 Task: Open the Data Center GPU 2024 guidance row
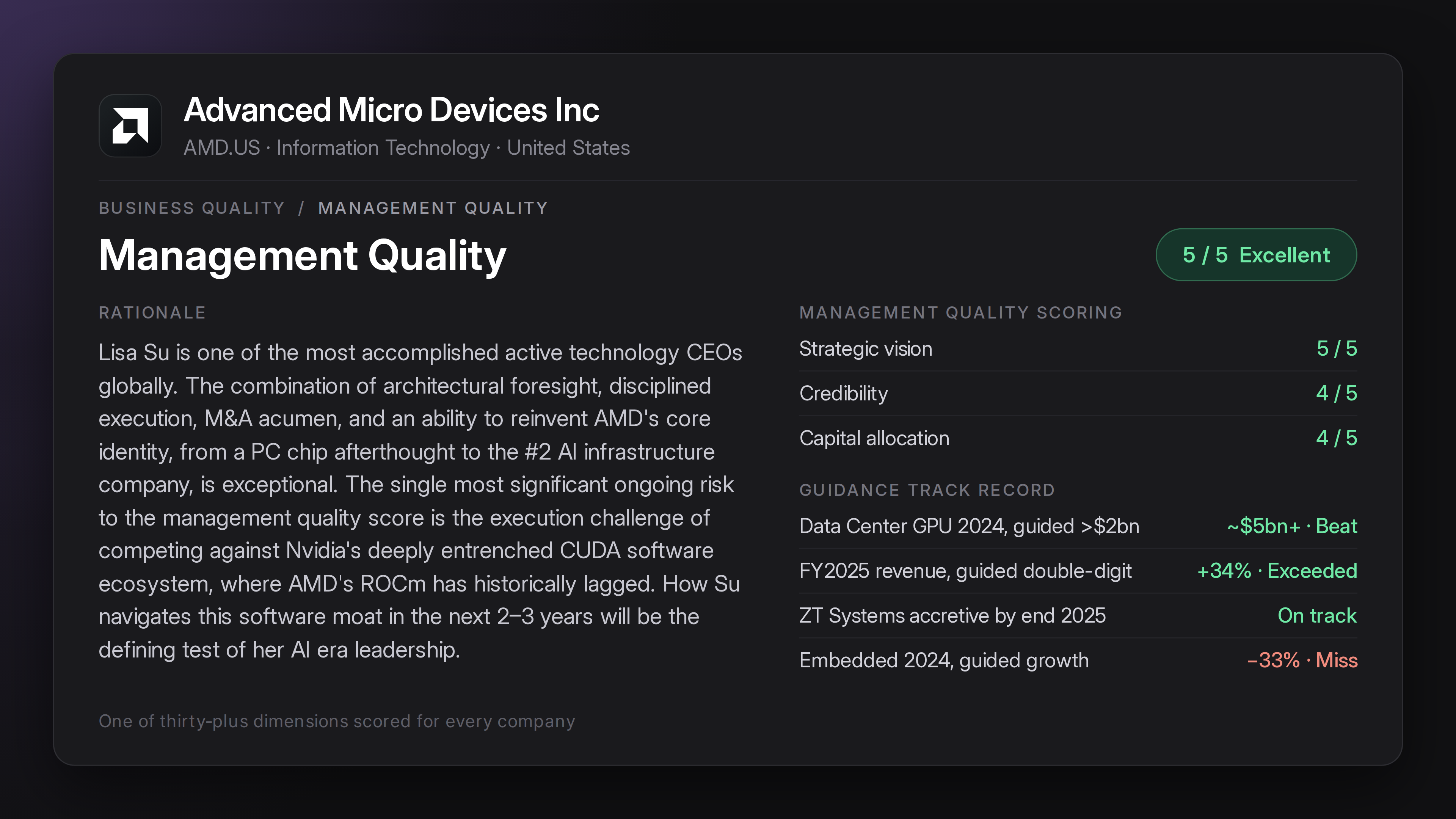click(1078, 526)
